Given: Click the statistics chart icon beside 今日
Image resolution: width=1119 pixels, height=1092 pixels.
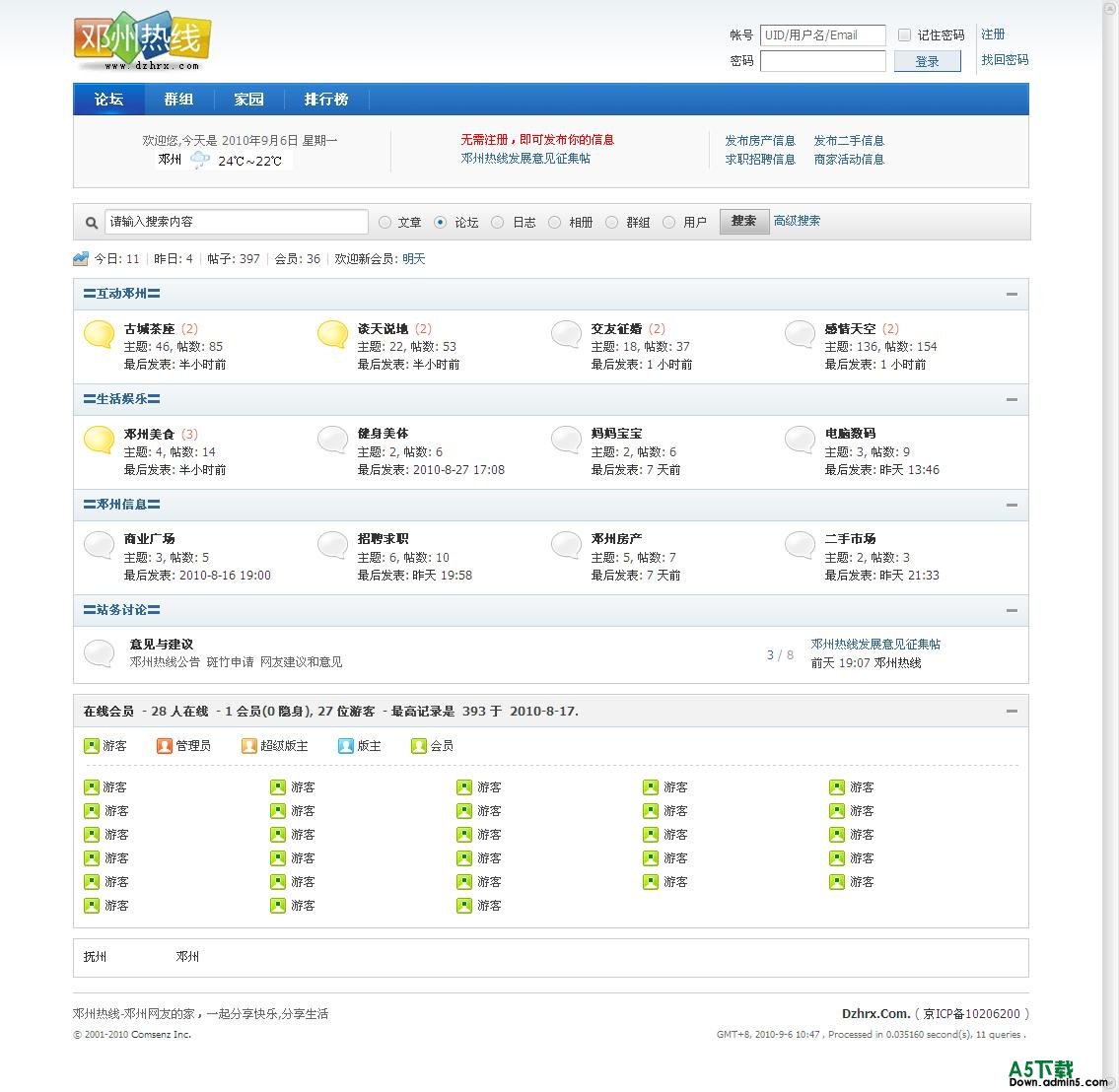Looking at the screenshot, I should click(81, 259).
